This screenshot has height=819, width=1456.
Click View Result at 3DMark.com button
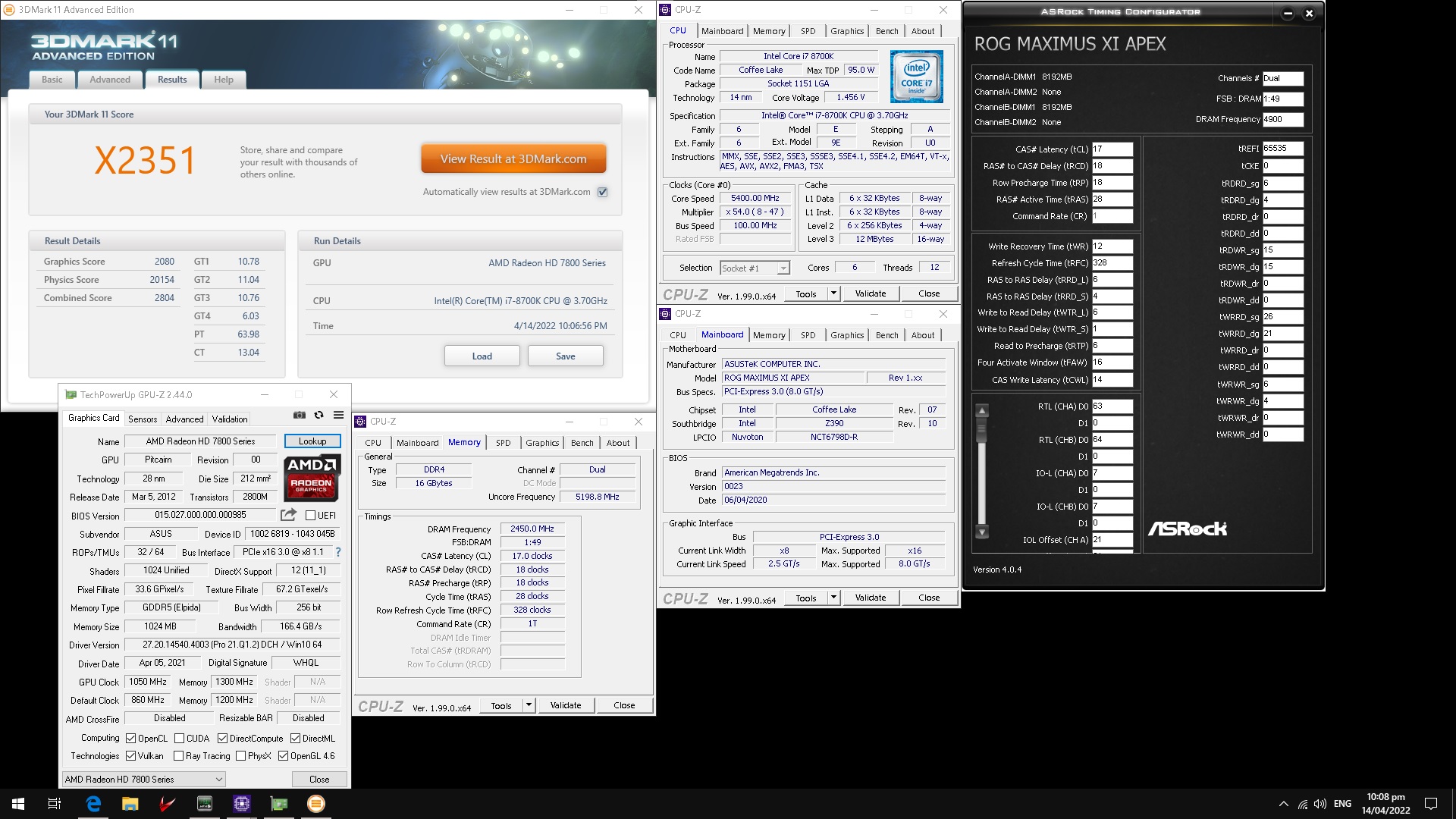[513, 159]
